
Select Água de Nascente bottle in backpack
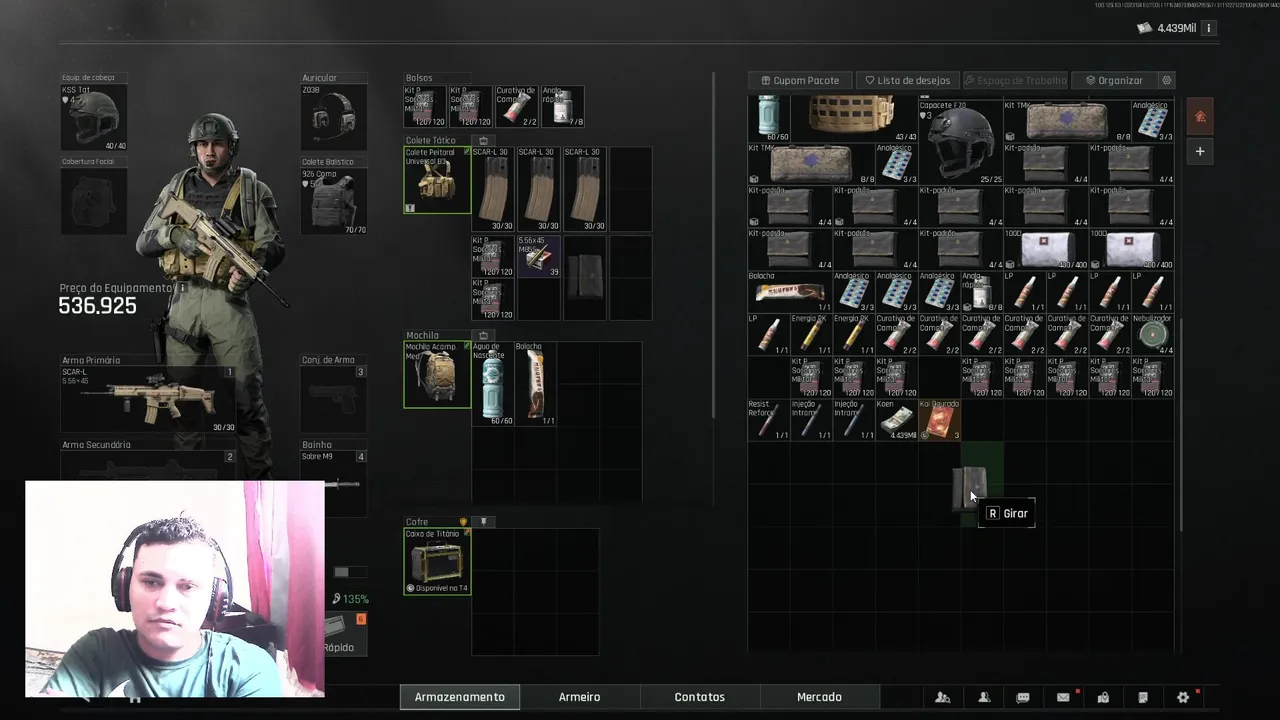(493, 384)
